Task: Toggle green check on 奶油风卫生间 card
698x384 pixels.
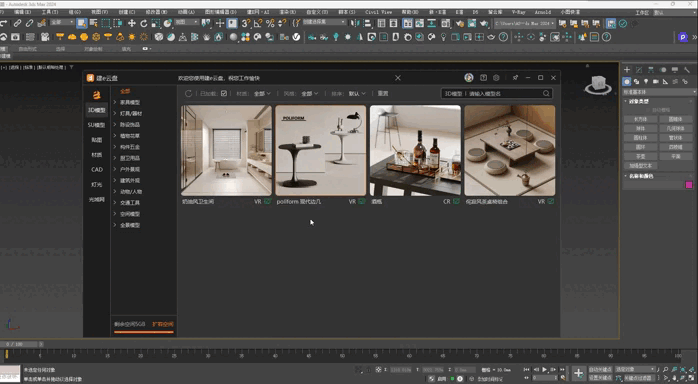Action: pyautogui.click(x=268, y=202)
